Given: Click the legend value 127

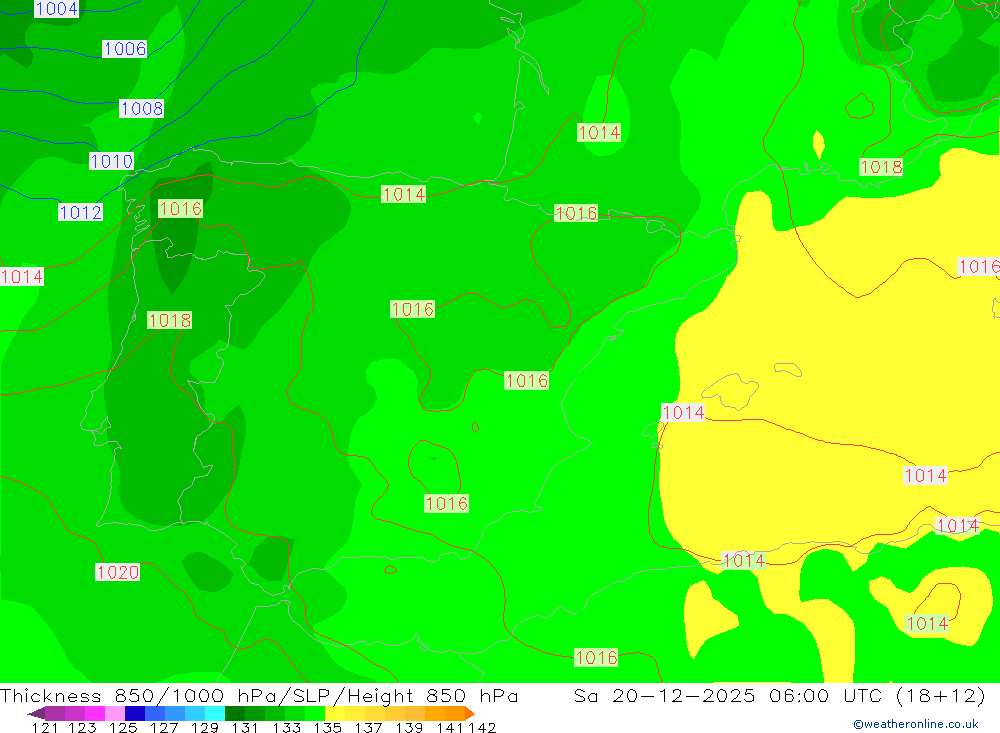Looking at the screenshot, I should [x=163, y=727].
